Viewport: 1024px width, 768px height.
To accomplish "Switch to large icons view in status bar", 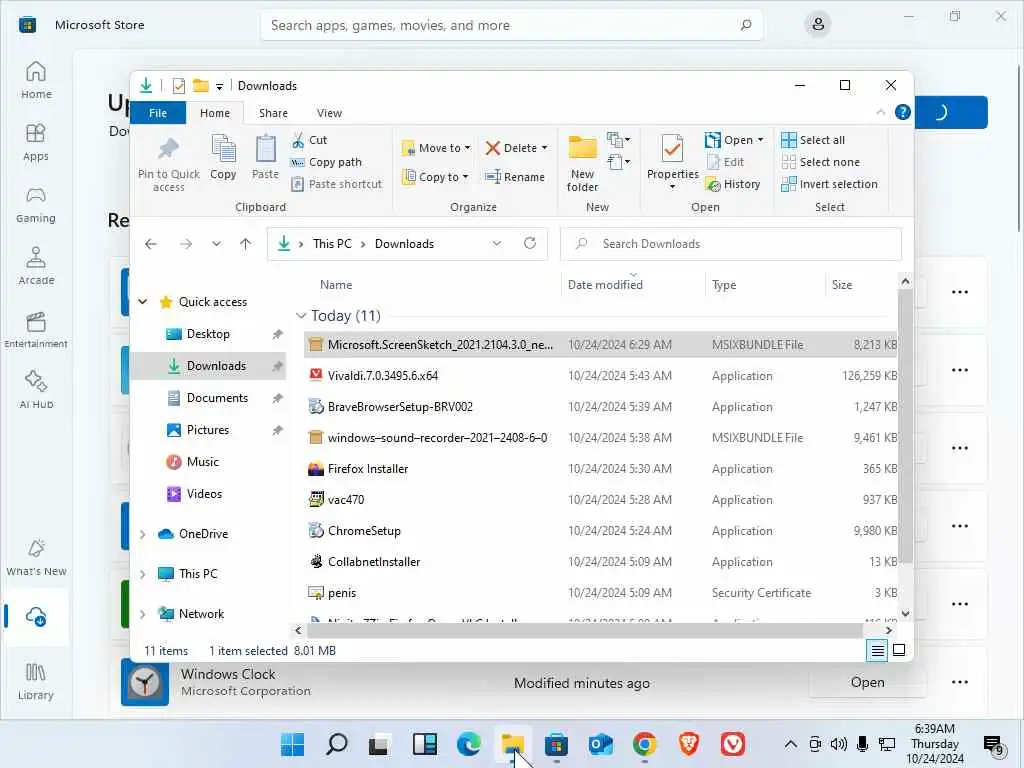I will (x=899, y=650).
